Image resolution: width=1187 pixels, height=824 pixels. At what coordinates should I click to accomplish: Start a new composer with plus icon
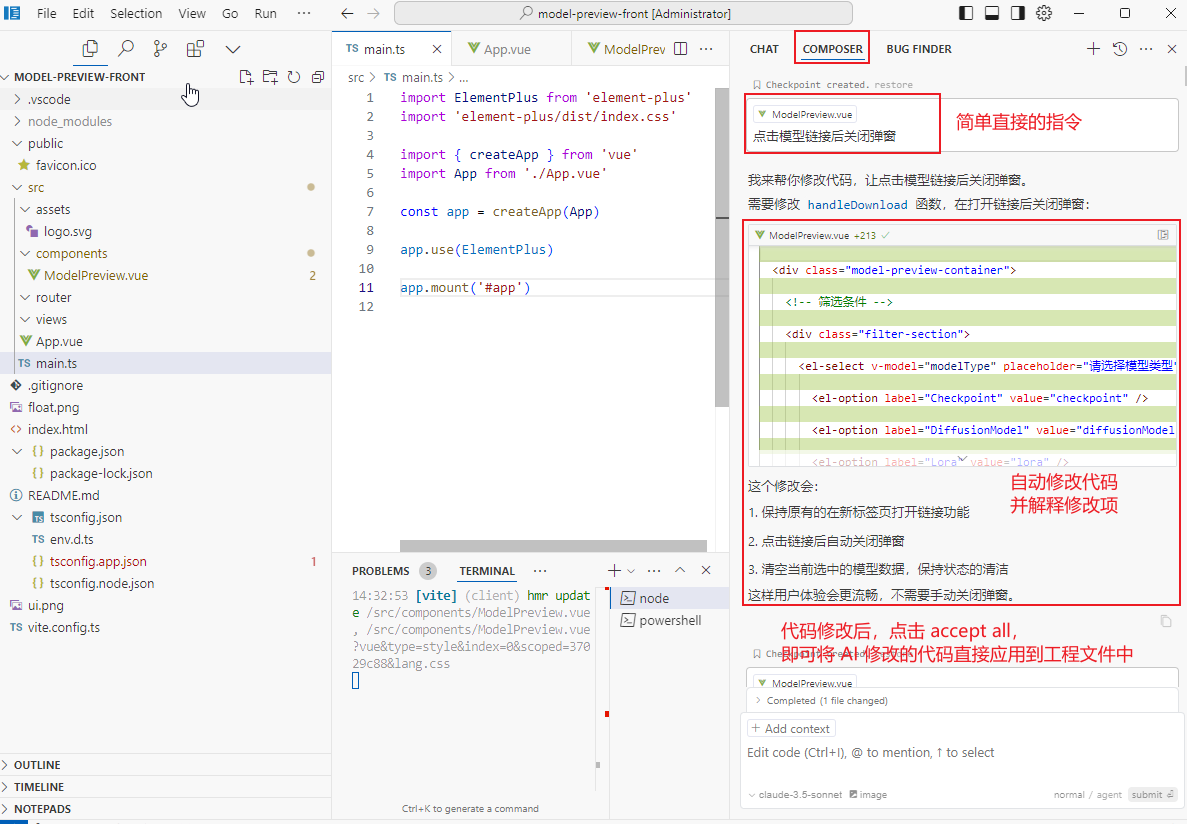[x=1093, y=48]
